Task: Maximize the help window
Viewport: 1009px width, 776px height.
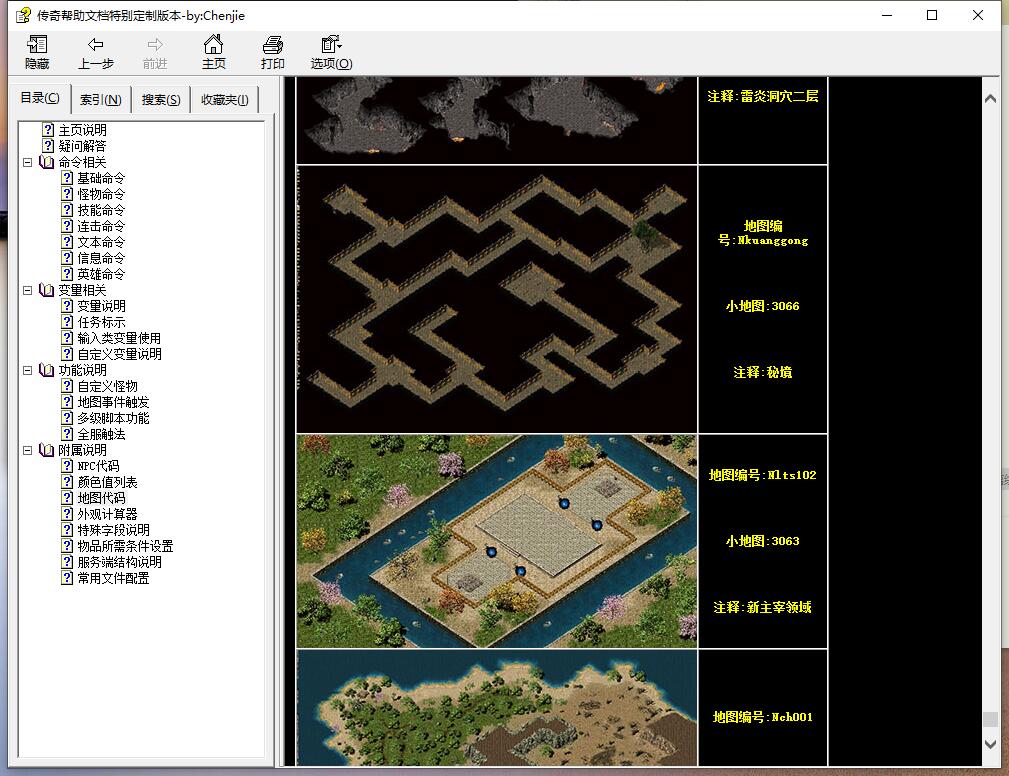Action: 932,15
